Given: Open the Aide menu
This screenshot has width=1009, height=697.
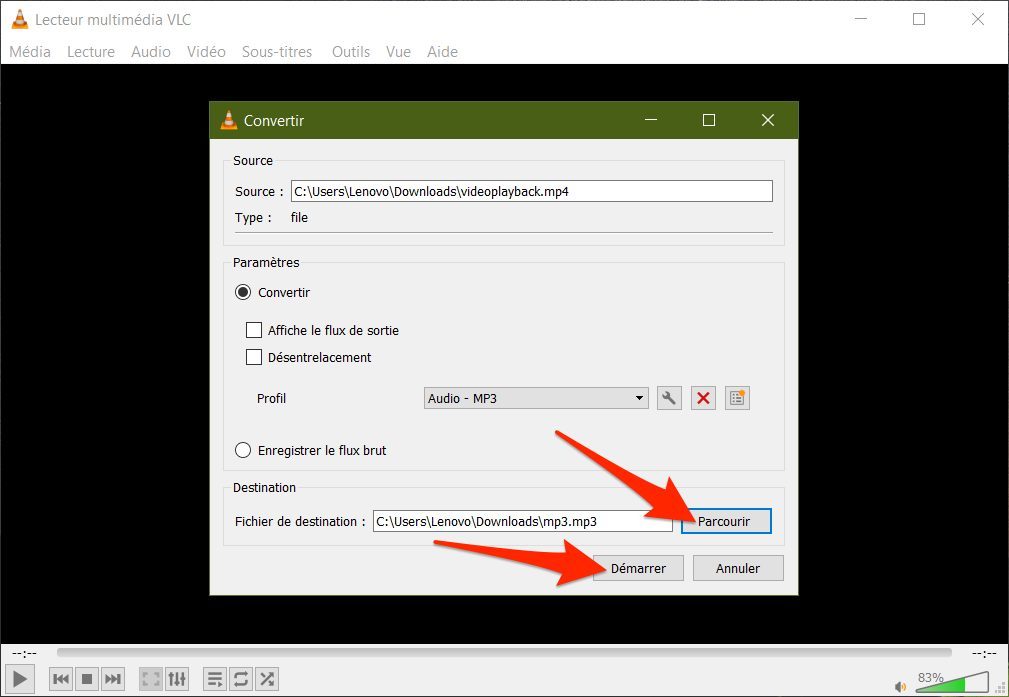Looking at the screenshot, I should coord(442,51).
